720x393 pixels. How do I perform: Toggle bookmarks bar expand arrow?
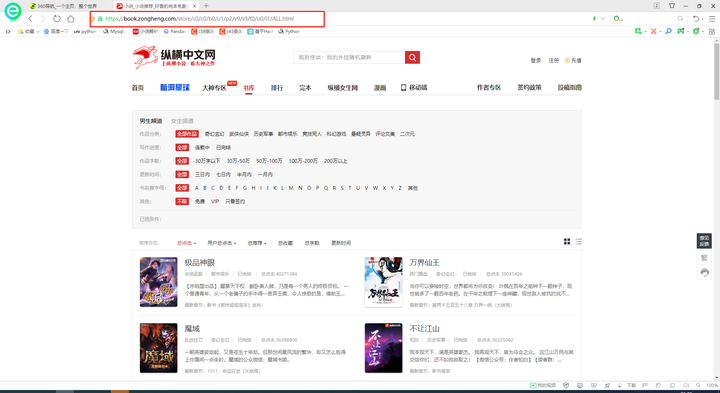(x=8, y=31)
